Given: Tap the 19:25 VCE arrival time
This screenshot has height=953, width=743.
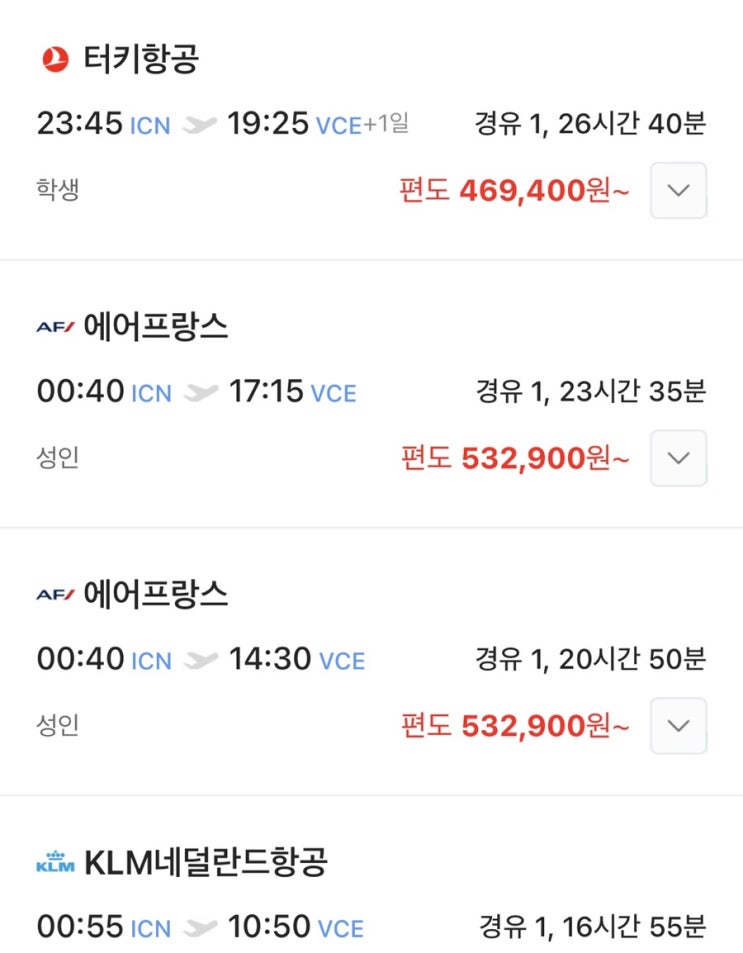Looking at the screenshot, I should pos(291,124).
